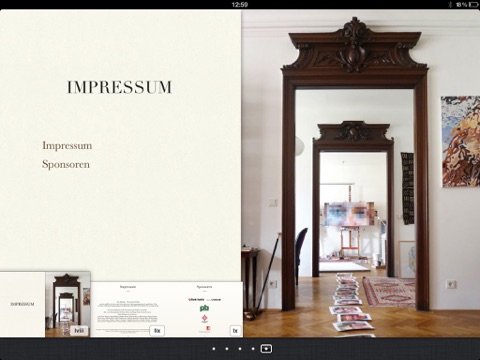Viewport: 480px width, 360px height.
Task: Tap the battery icon in status bar
Action: tap(473, 4)
